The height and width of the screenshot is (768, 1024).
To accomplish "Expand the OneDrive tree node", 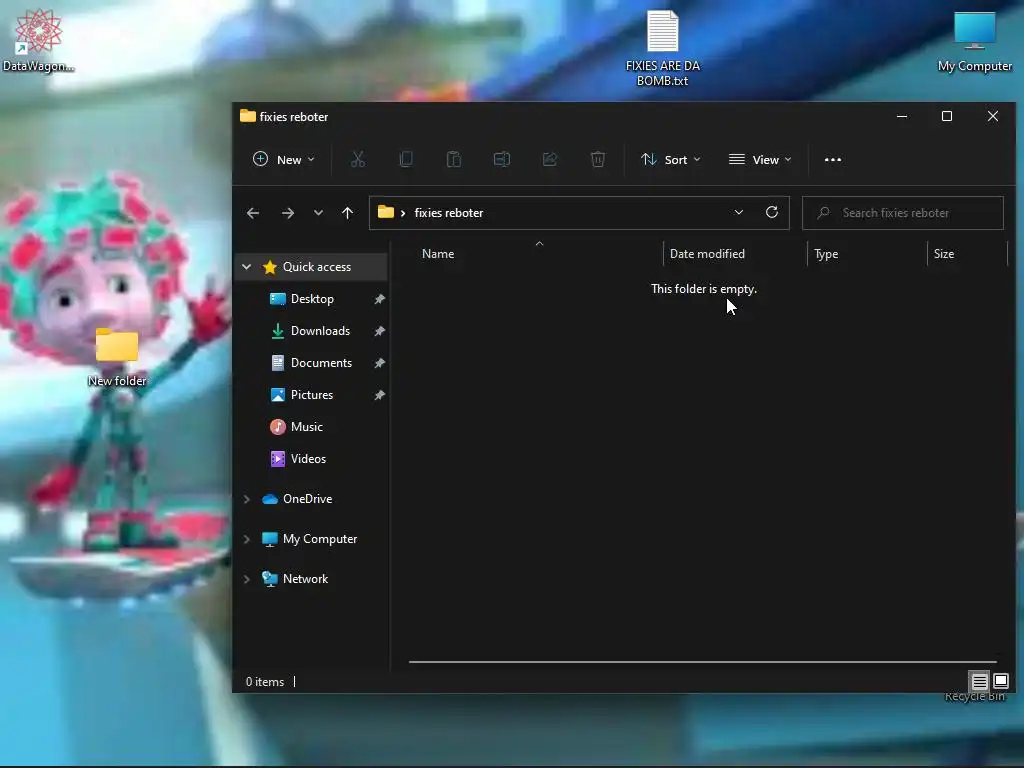I will 247,499.
